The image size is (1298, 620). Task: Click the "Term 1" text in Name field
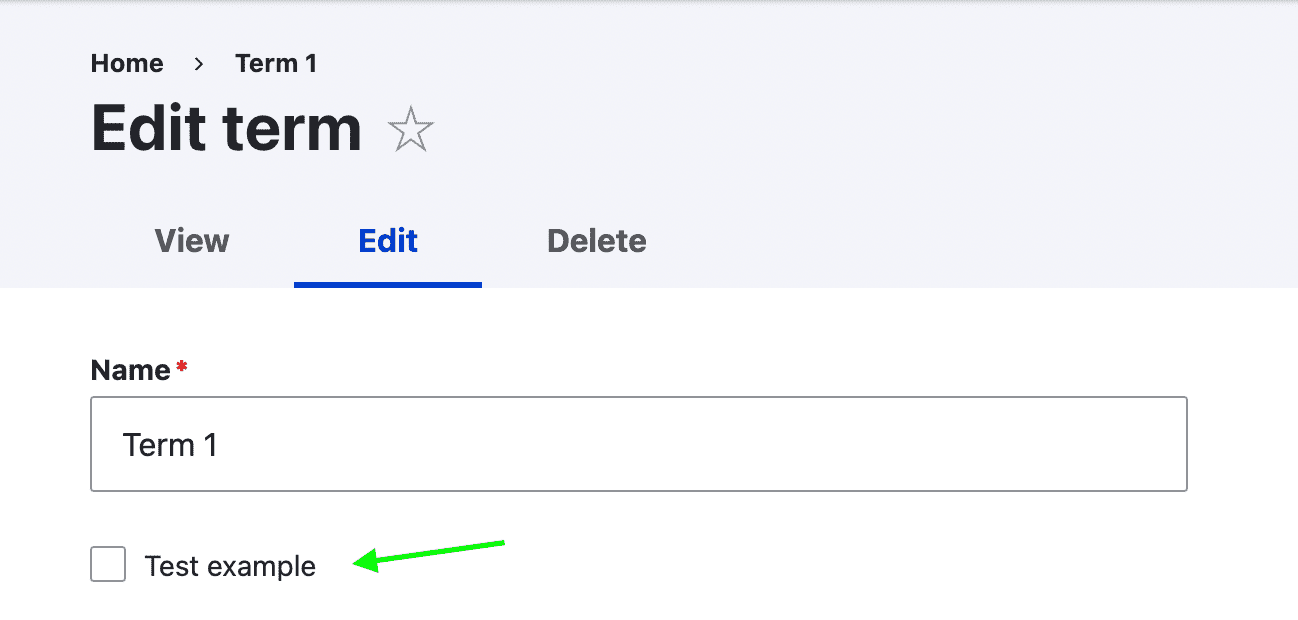170,445
